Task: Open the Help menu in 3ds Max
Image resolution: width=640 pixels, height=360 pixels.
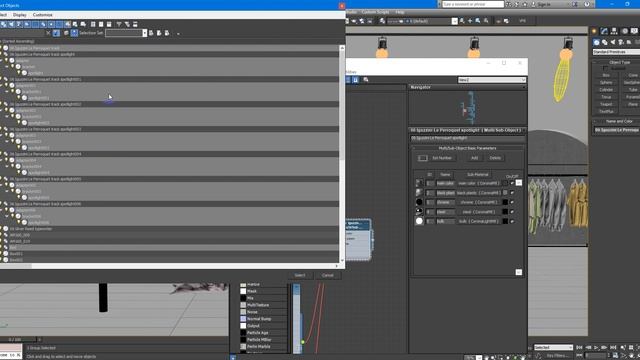Action: tap(400, 12)
